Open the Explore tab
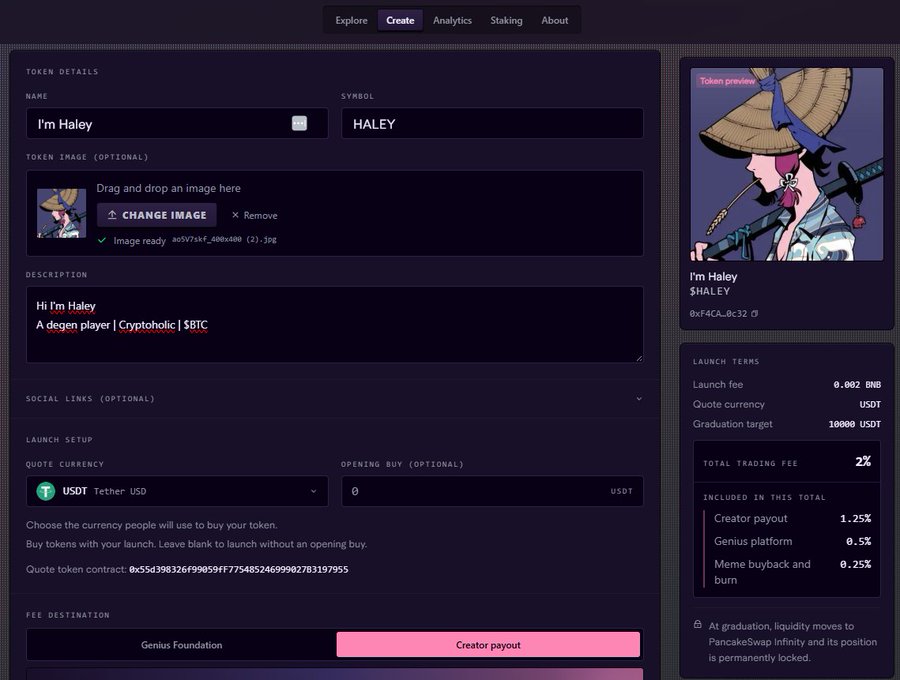This screenshot has height=680, width=900. coord(351,20)
